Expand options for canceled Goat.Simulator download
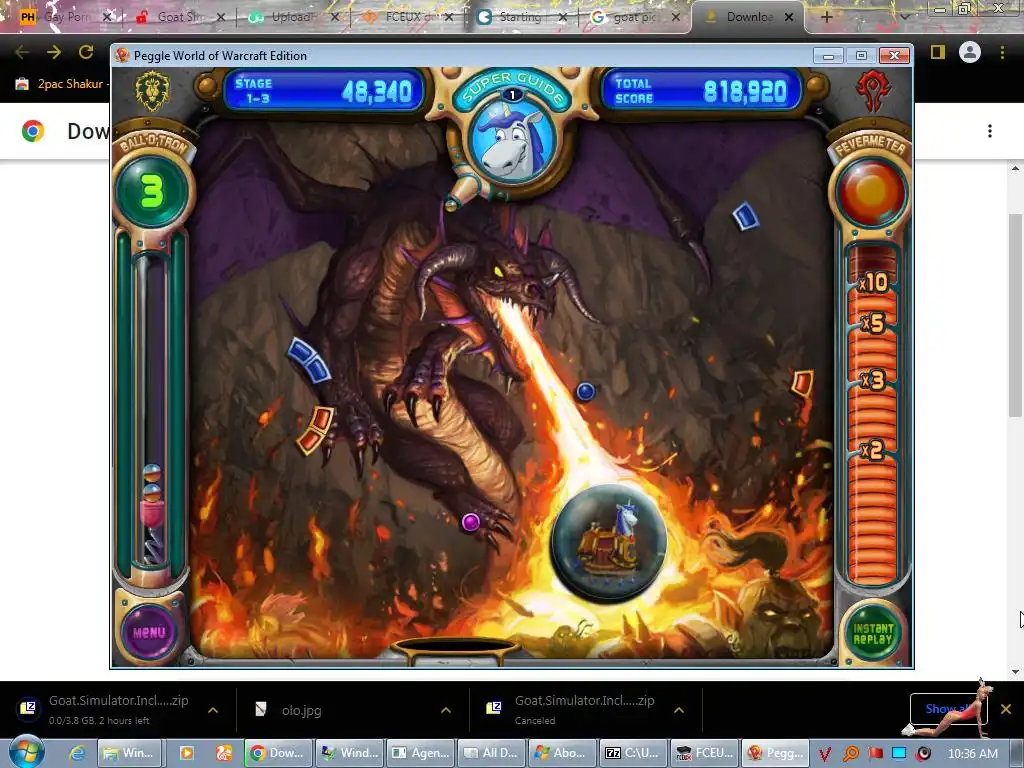 (679, 710)
